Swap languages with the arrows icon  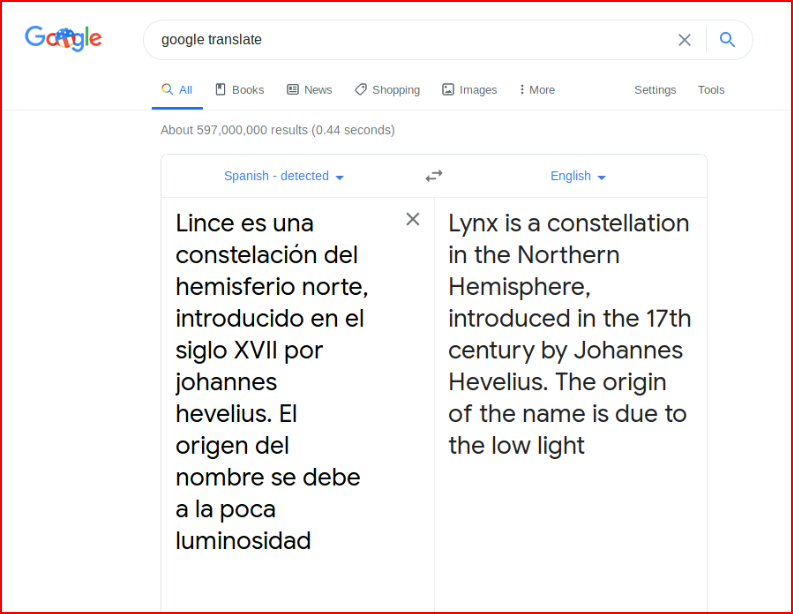pyautogui.click(x=434, y=176)
